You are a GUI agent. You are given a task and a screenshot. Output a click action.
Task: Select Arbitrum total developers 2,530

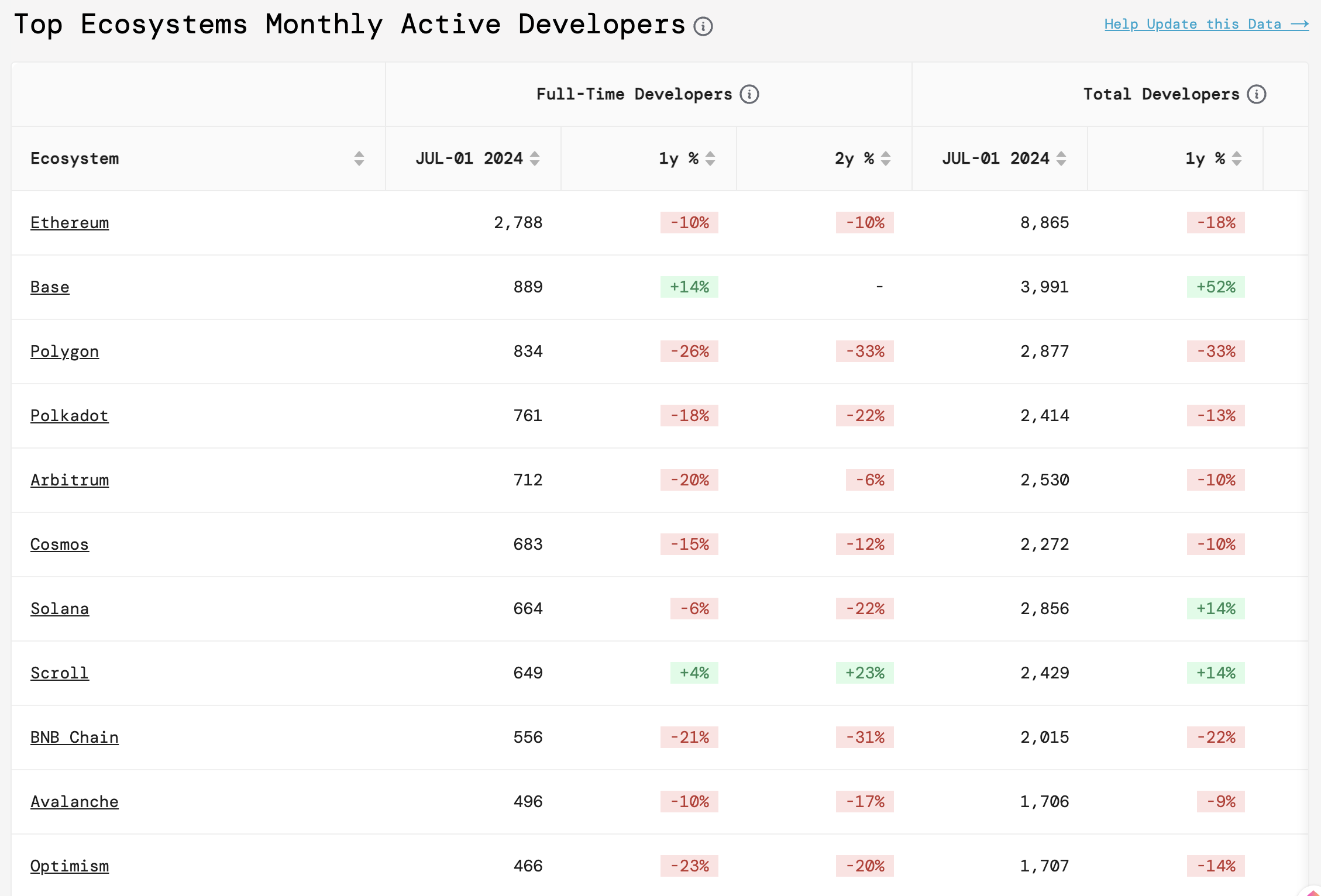(1045, 480)
